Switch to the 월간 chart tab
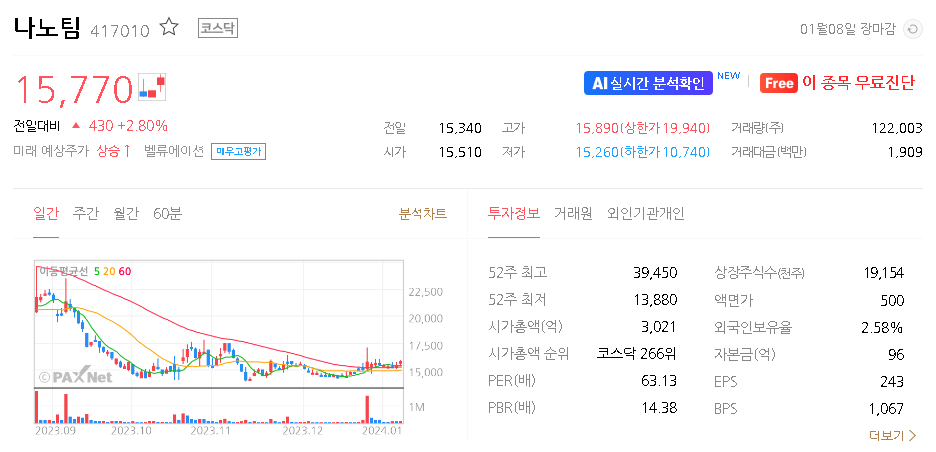936x452 pixels. [126, 214]
